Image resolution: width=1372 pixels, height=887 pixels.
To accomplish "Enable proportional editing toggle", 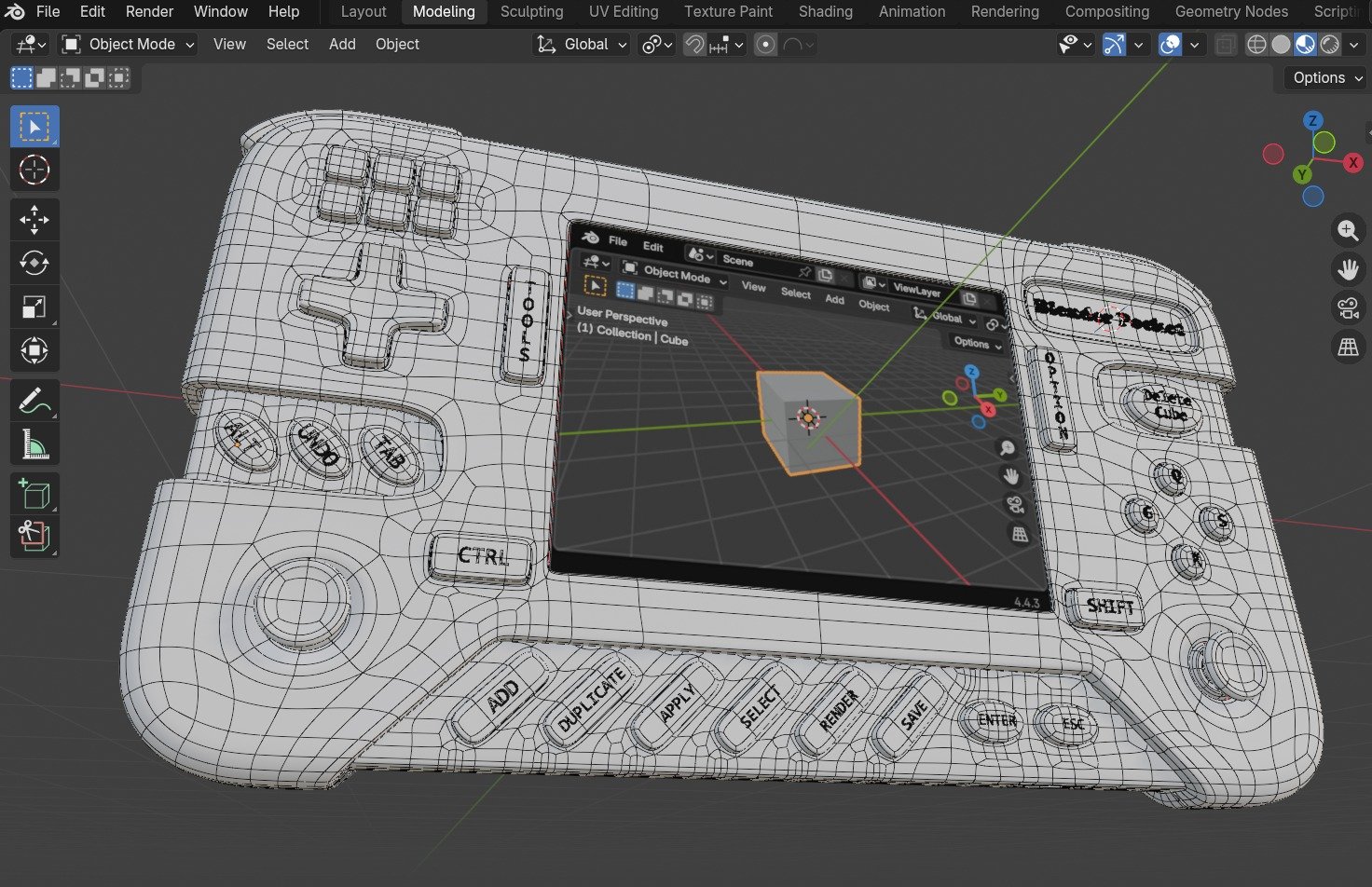I will click(x=765, y=44).
